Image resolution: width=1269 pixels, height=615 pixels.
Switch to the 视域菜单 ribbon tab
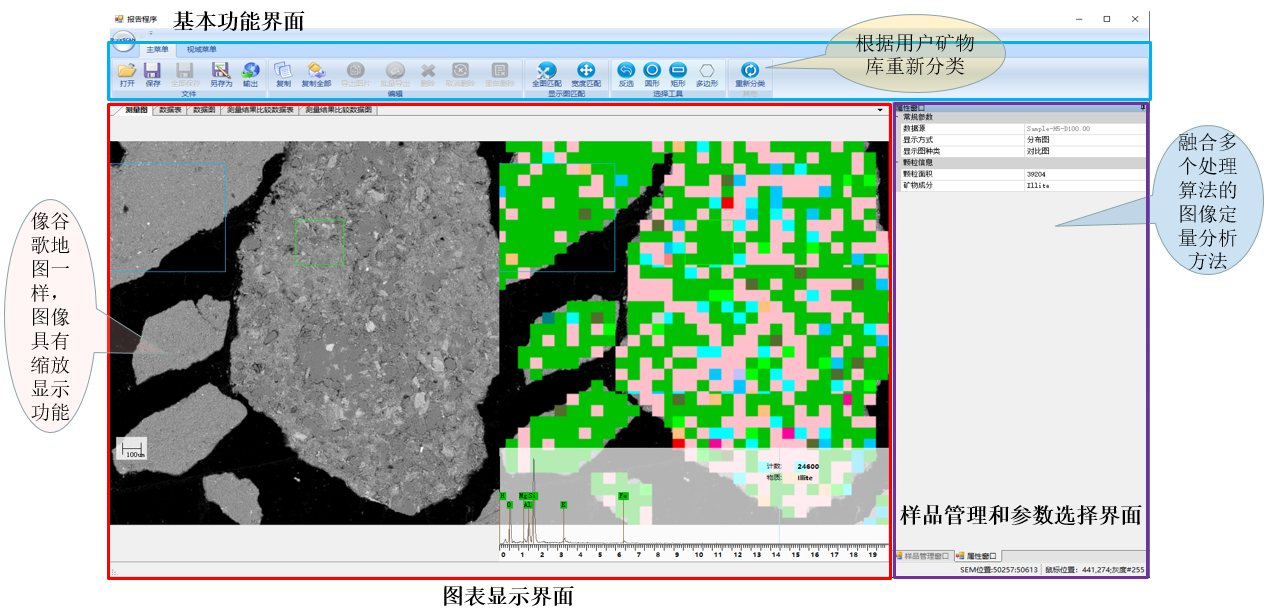[x=201, y=49]
